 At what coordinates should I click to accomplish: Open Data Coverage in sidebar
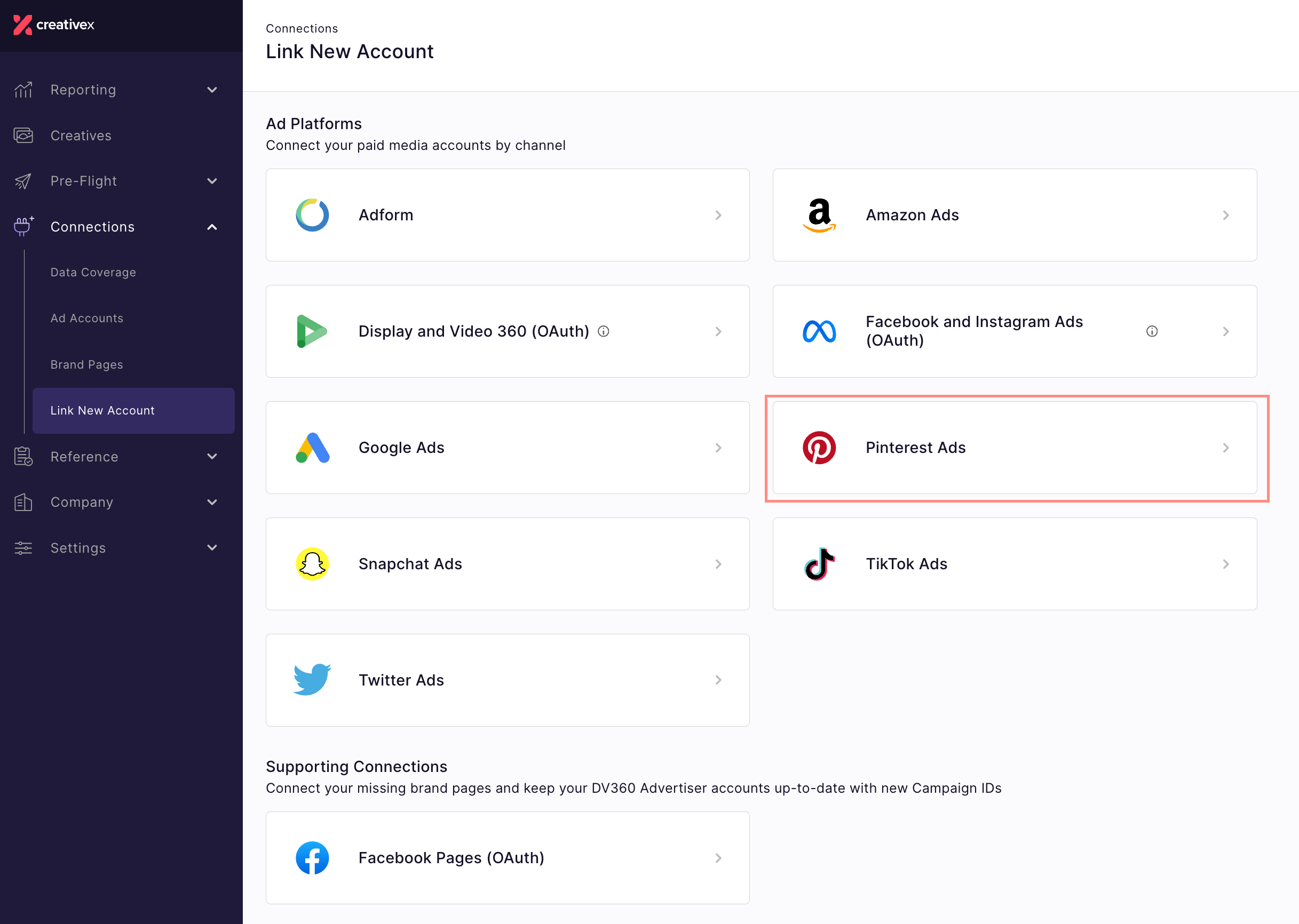coord(93,273)
